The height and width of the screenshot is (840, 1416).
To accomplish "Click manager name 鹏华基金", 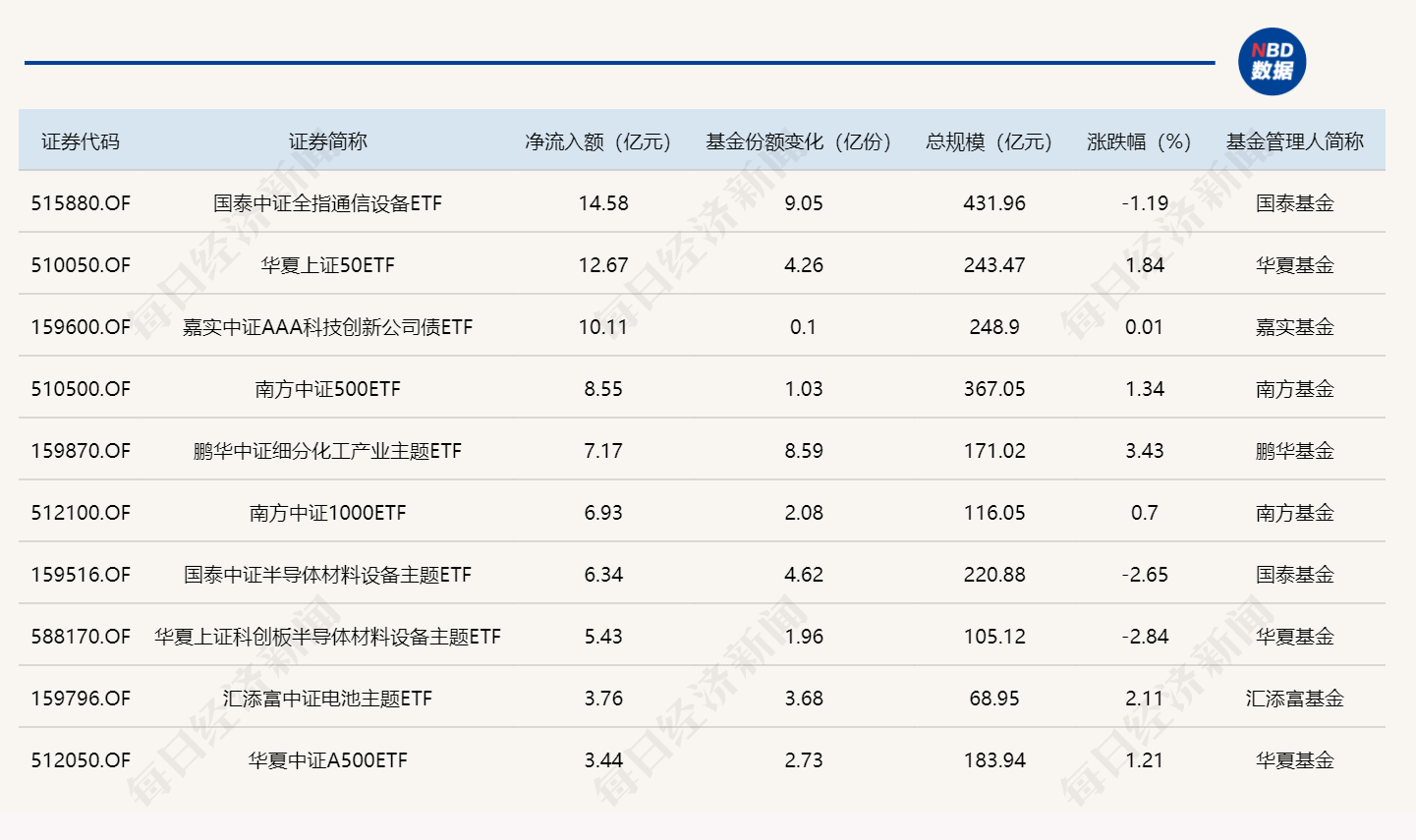I will 1295,451.
